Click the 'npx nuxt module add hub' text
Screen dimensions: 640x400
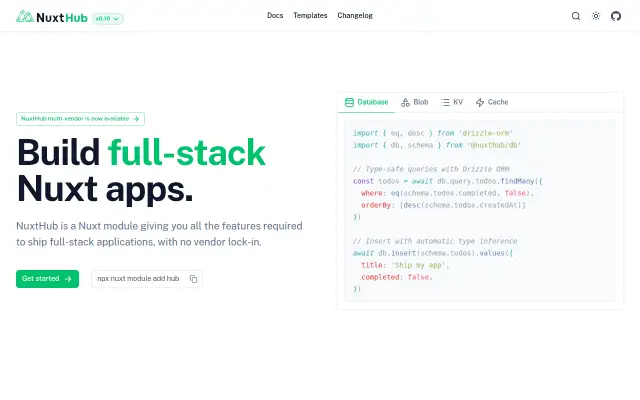coord(138,279)
